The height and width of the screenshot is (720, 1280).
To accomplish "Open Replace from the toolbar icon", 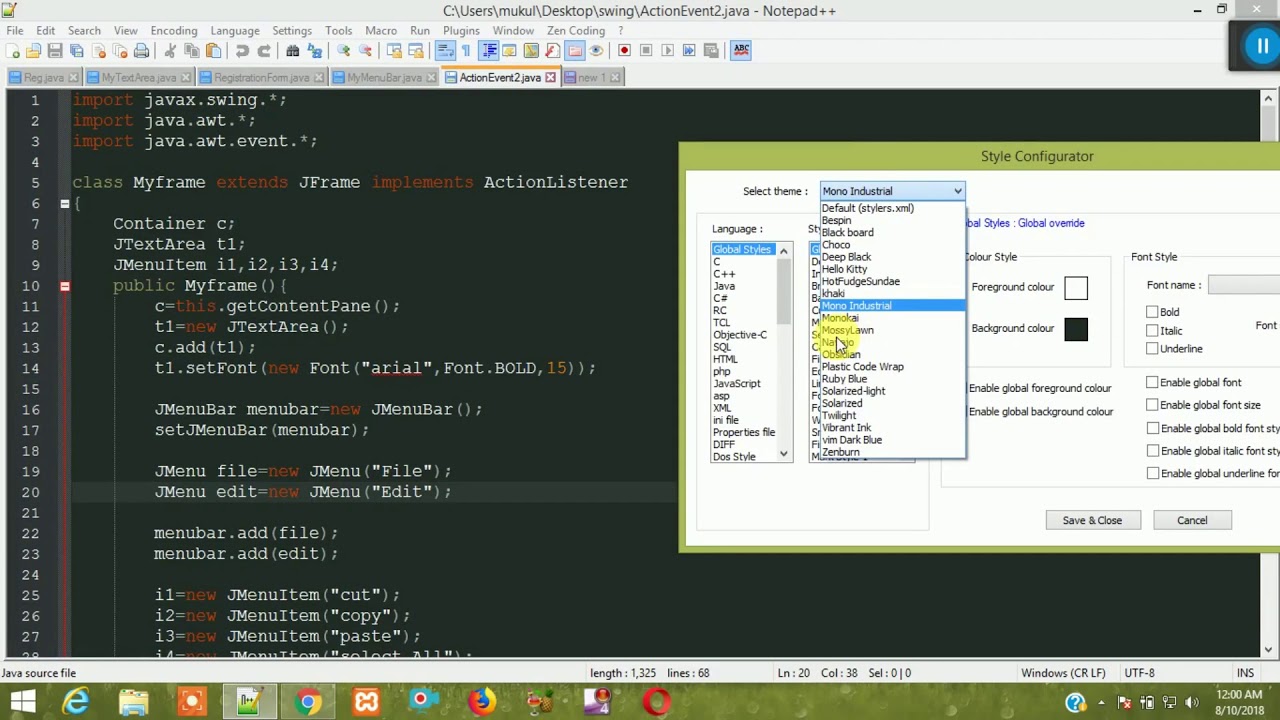I will click(314, 50).
